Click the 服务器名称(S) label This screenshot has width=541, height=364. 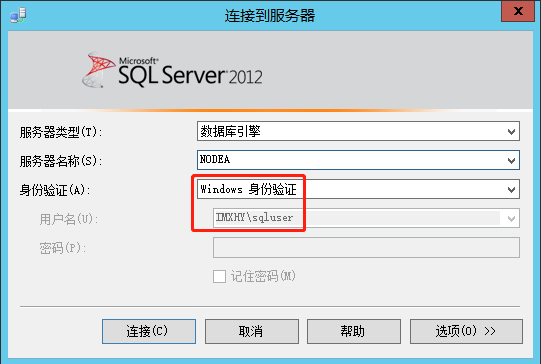click(x=61, y=161)
